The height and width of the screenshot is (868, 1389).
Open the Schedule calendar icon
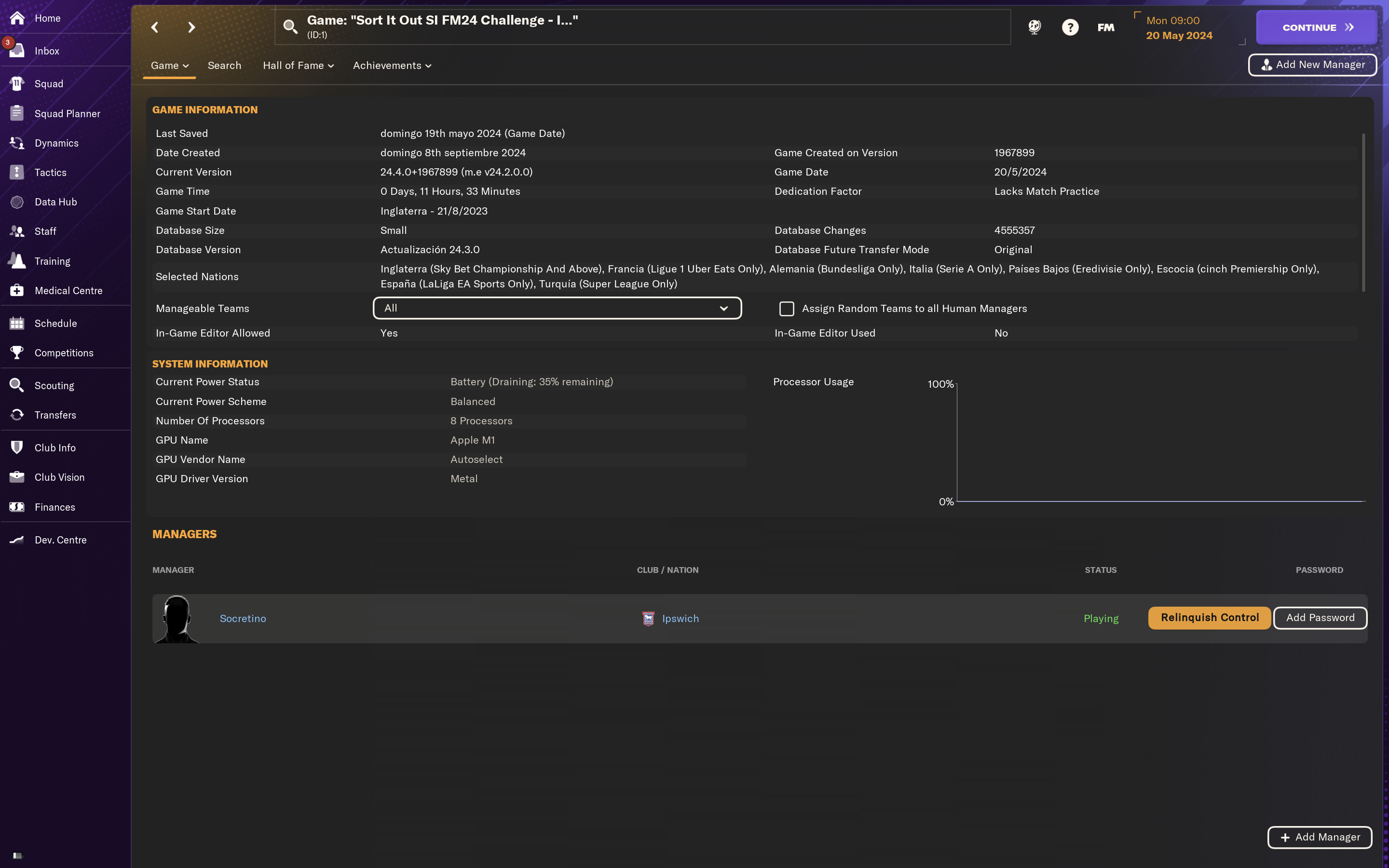tap(17, 323)
